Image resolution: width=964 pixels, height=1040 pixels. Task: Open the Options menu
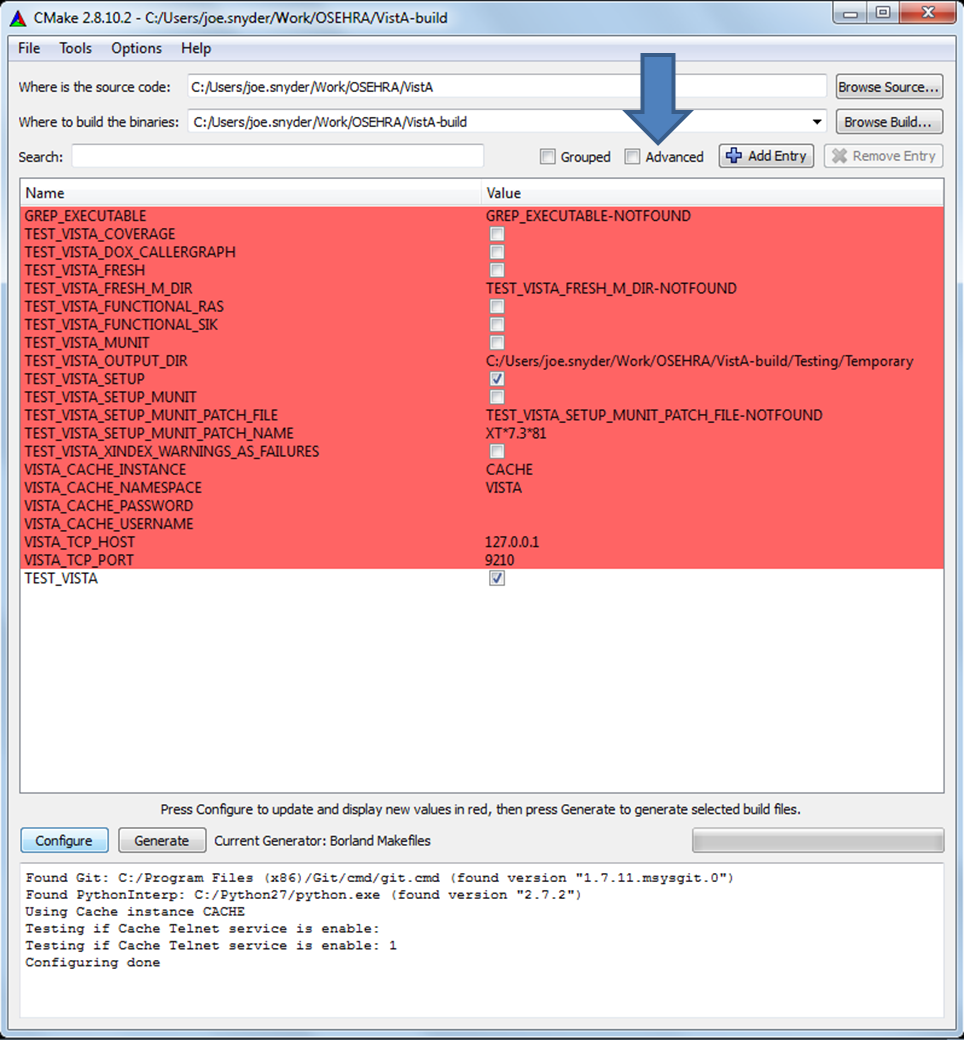tap(136, 48)
